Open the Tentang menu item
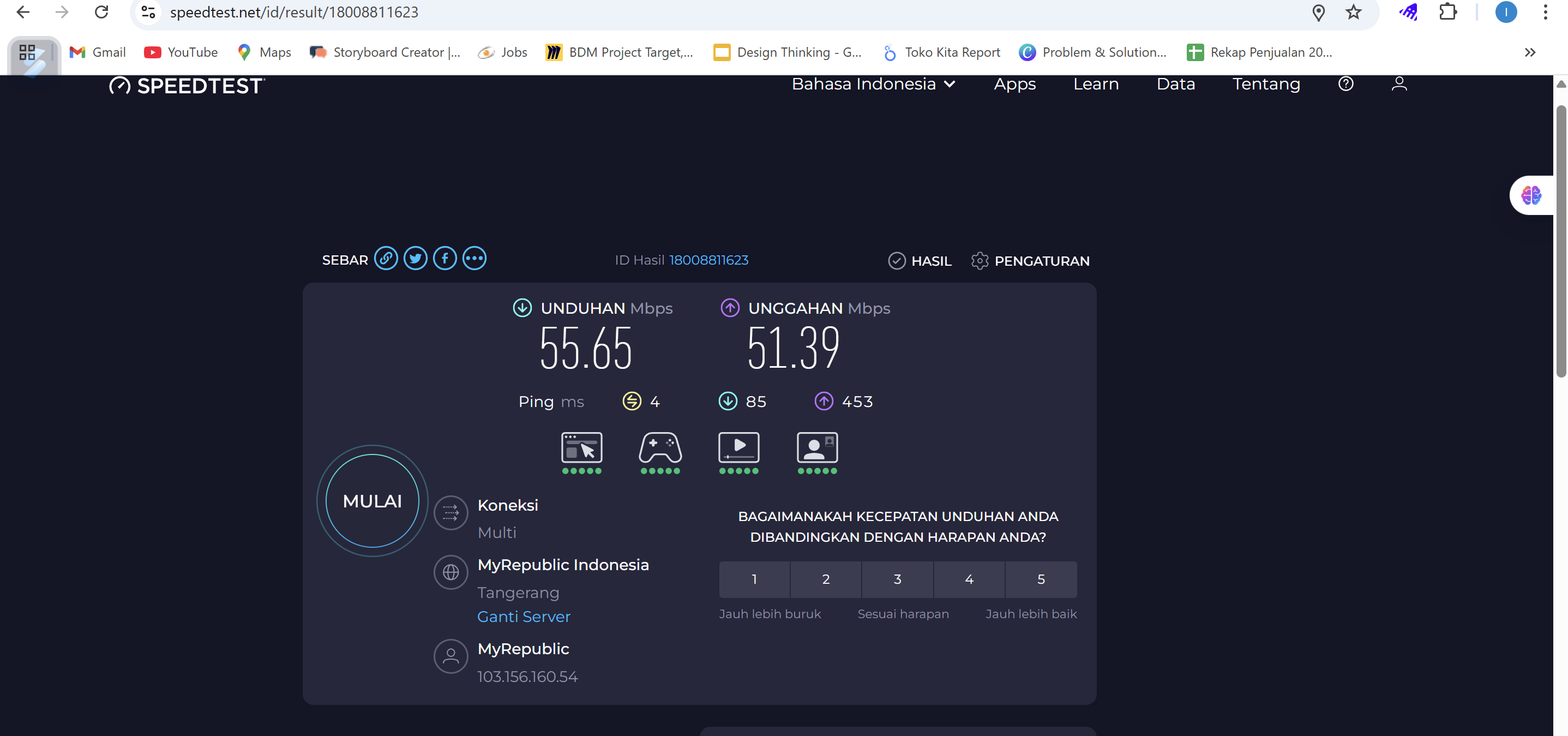The height and width of the screenshot is (736, 1568). click(1266, 84)
